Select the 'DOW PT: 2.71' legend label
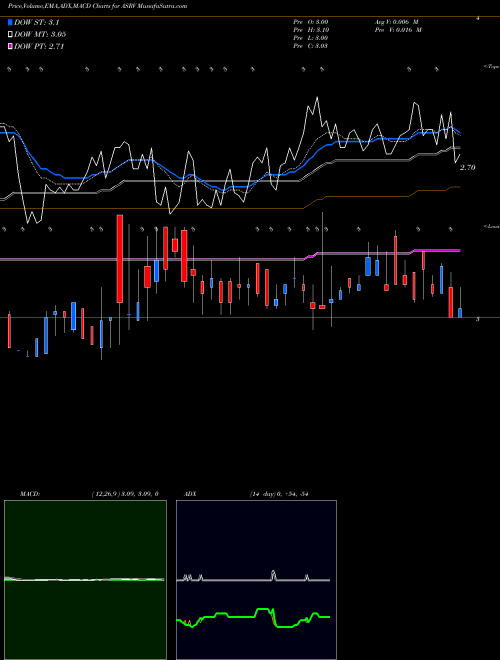Viewport: 500px width, 660px height. coord(39,46)
